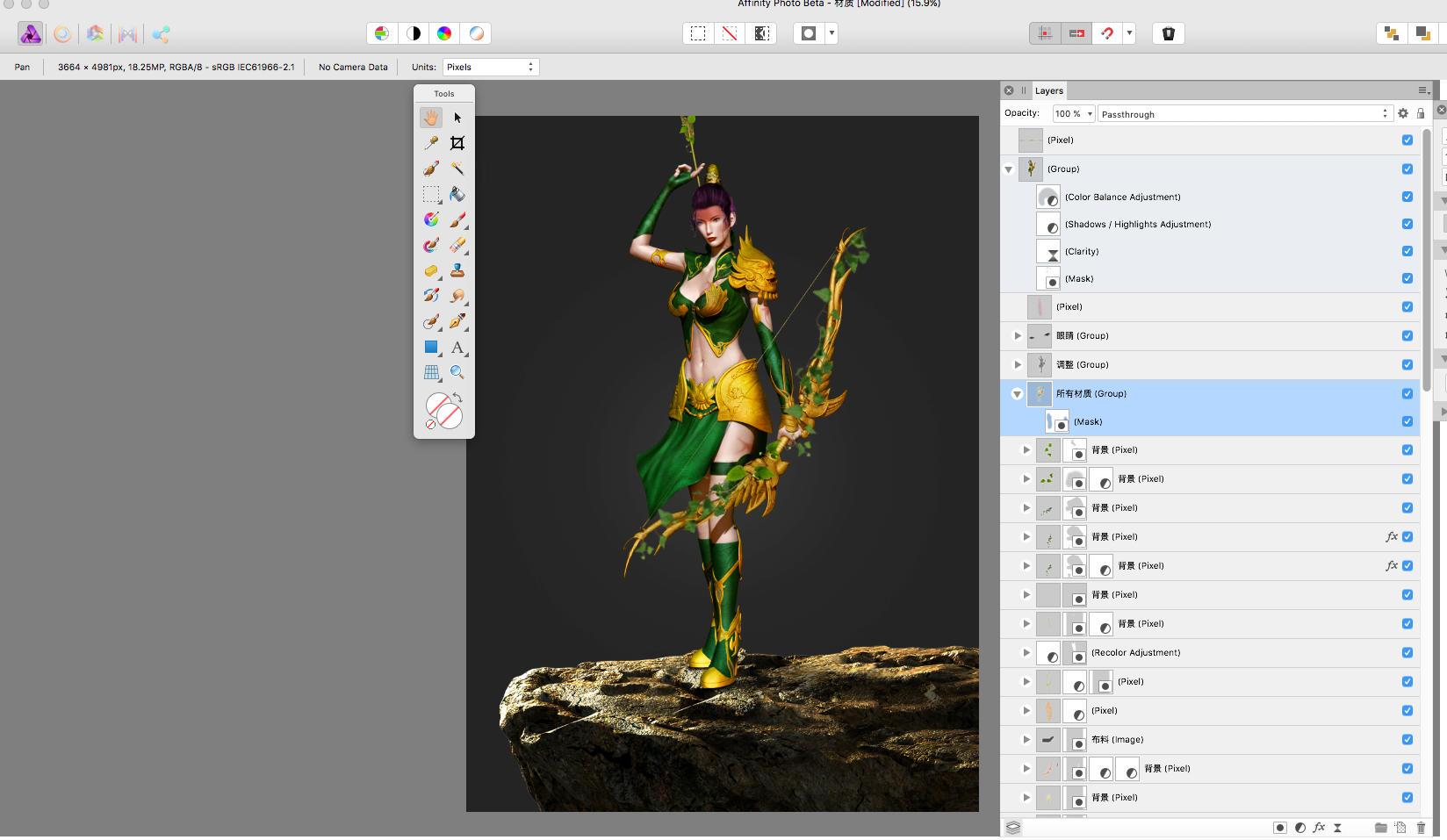Click the small no-color reset swatch

pyautogui.click(x=430, y=425)
